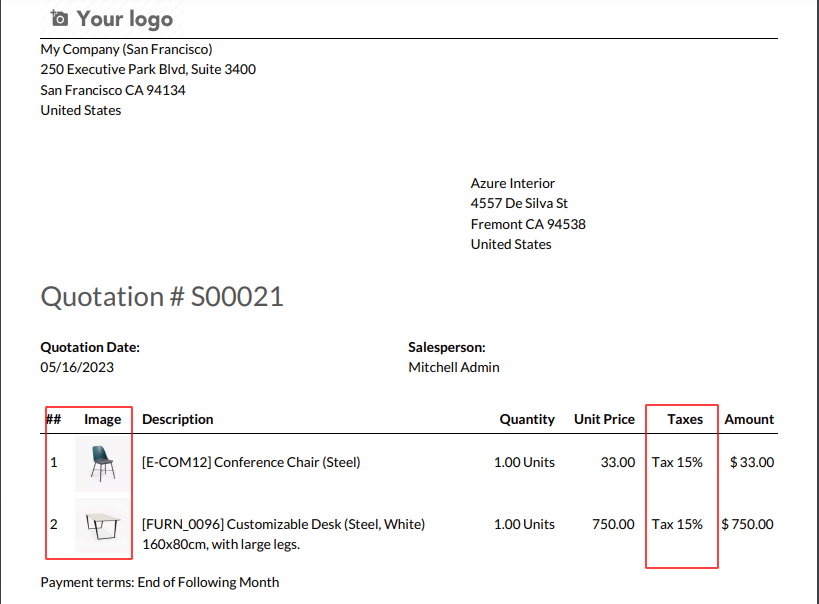Click [E-COM12] Conference Chair (Steel) description
Screen dimensions: 819x604
point(251,462)
